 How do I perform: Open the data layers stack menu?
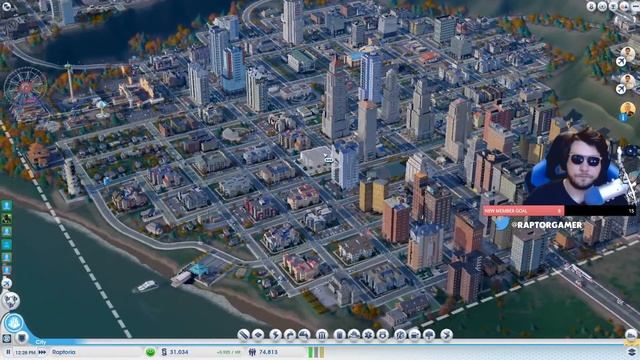click(x=632, y=352)
